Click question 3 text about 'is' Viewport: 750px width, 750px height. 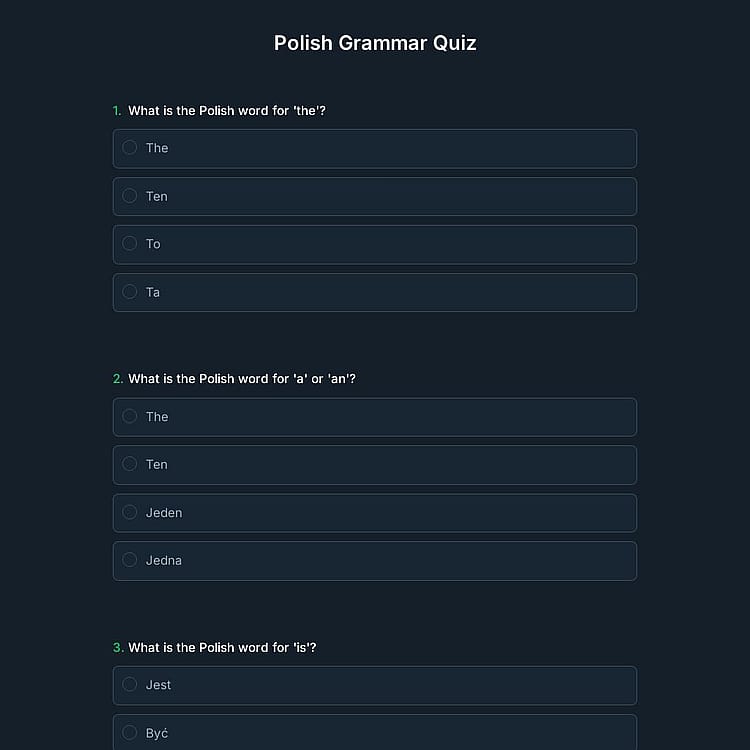pos(222,648)
